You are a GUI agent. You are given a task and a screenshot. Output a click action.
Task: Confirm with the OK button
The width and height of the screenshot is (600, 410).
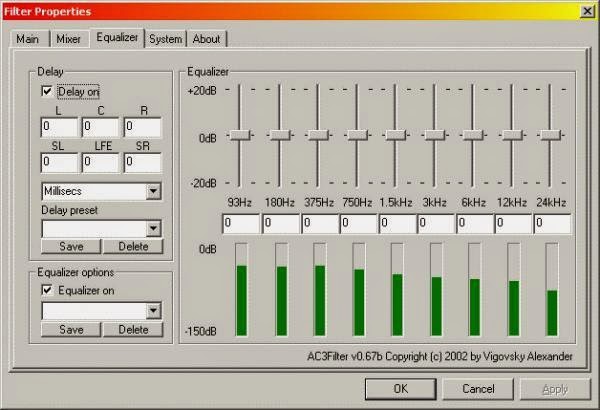(x=401, y=389)
